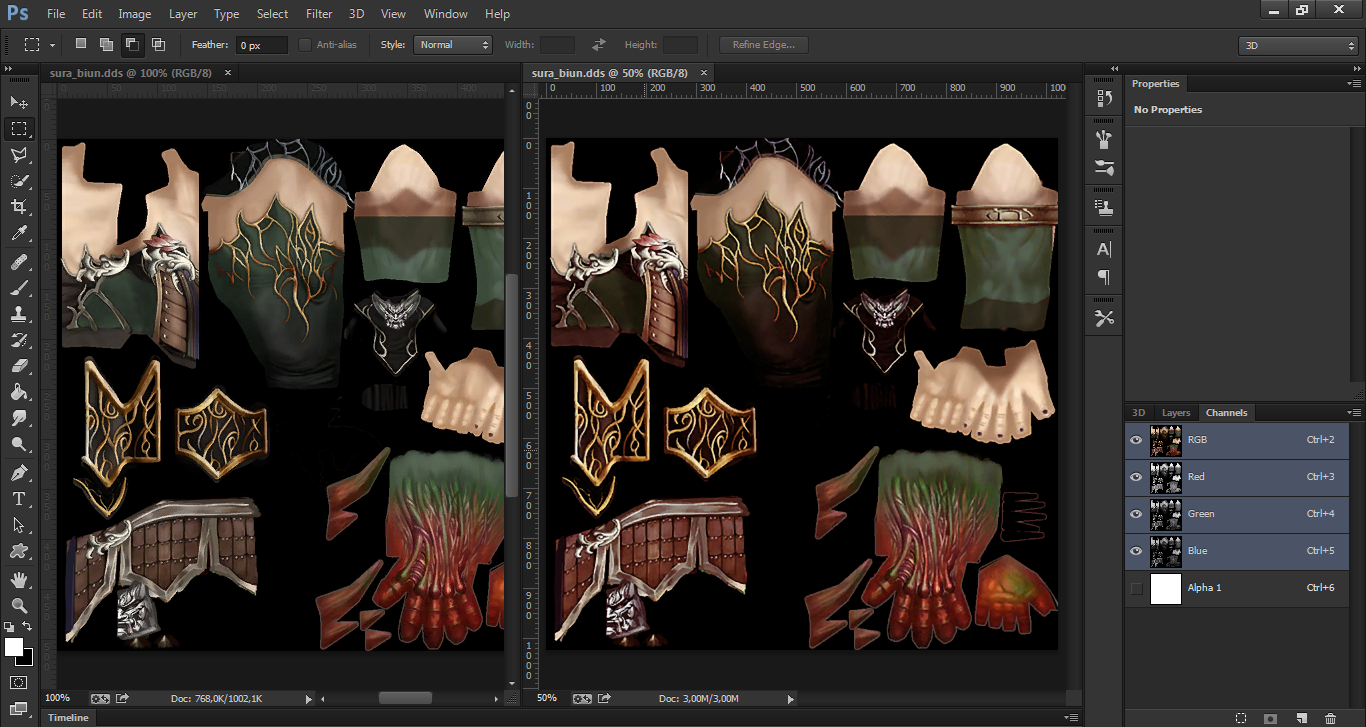
Task: Select the Brush tool
Action: 19,288
